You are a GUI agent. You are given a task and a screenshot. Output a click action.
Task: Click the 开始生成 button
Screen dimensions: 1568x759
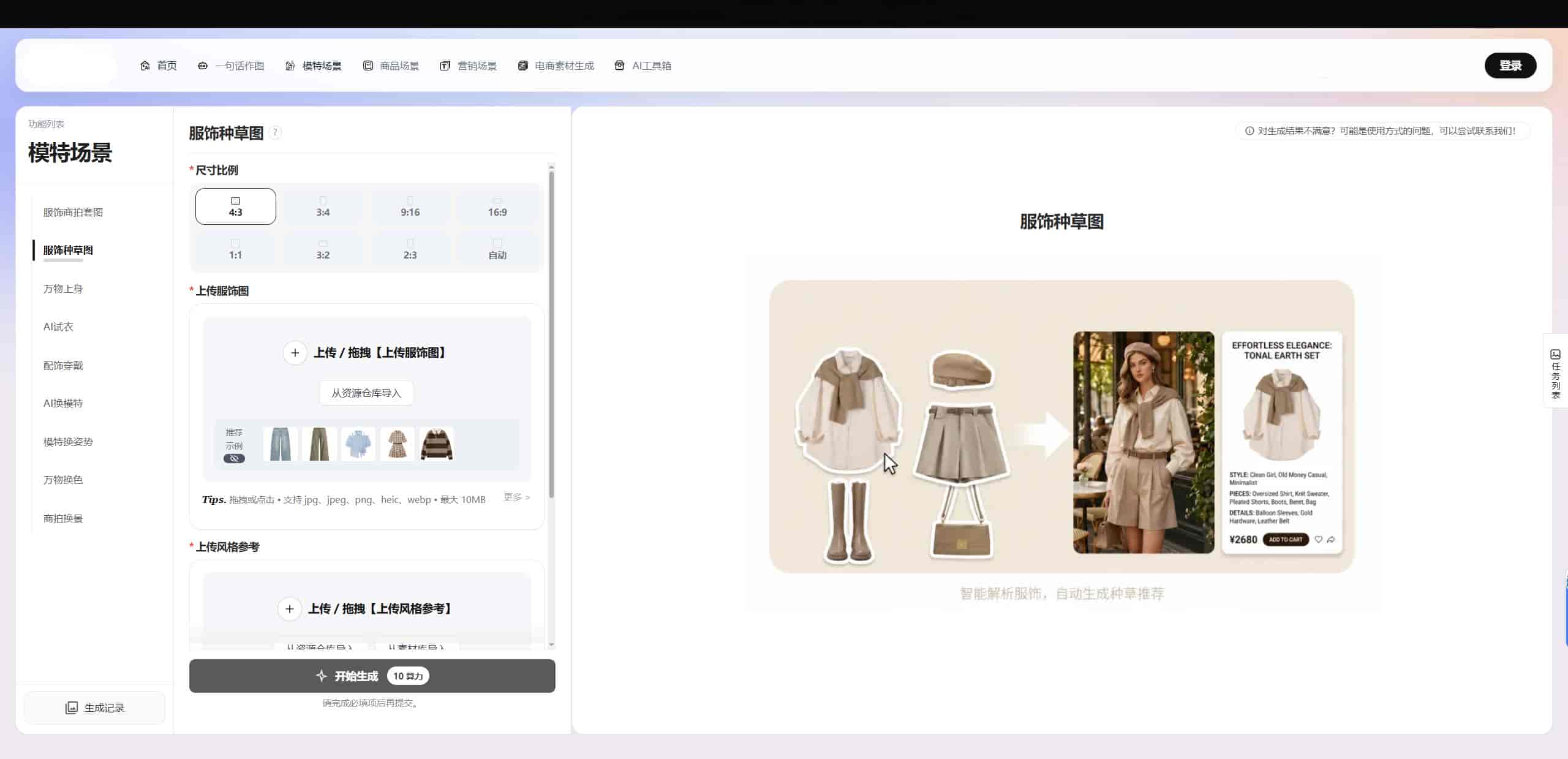pos(372,676)
